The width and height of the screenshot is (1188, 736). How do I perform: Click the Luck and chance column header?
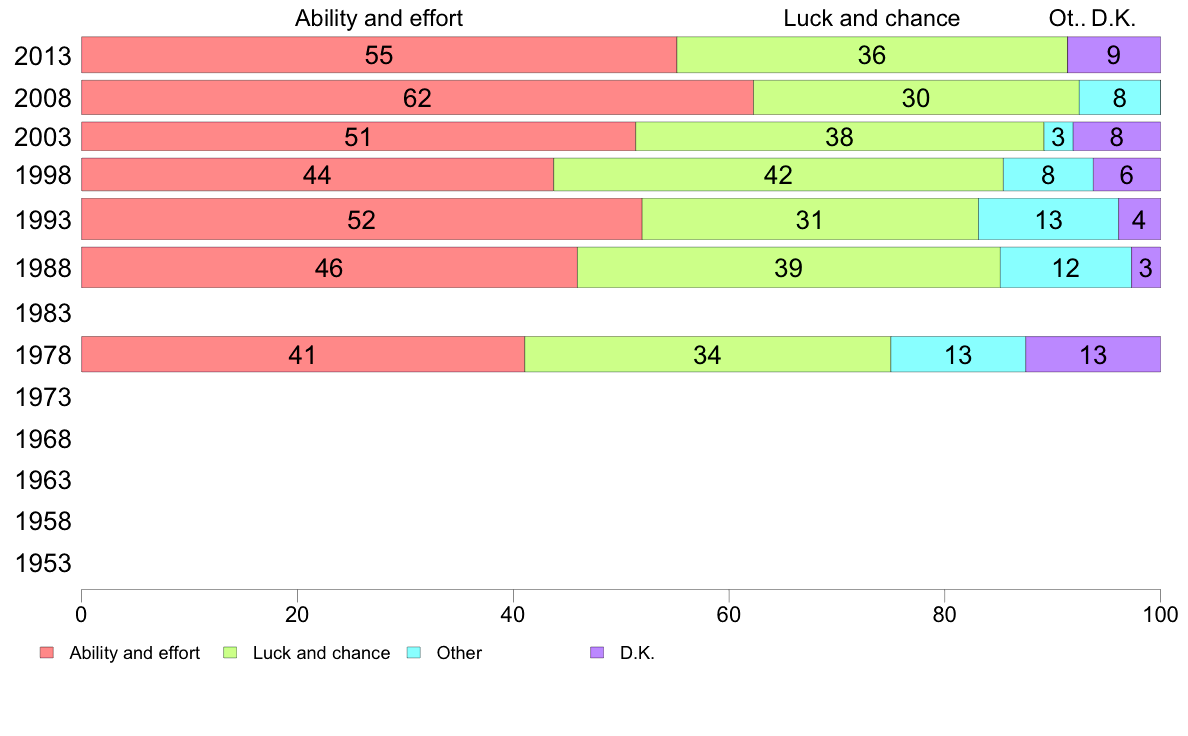click(871, 18)
